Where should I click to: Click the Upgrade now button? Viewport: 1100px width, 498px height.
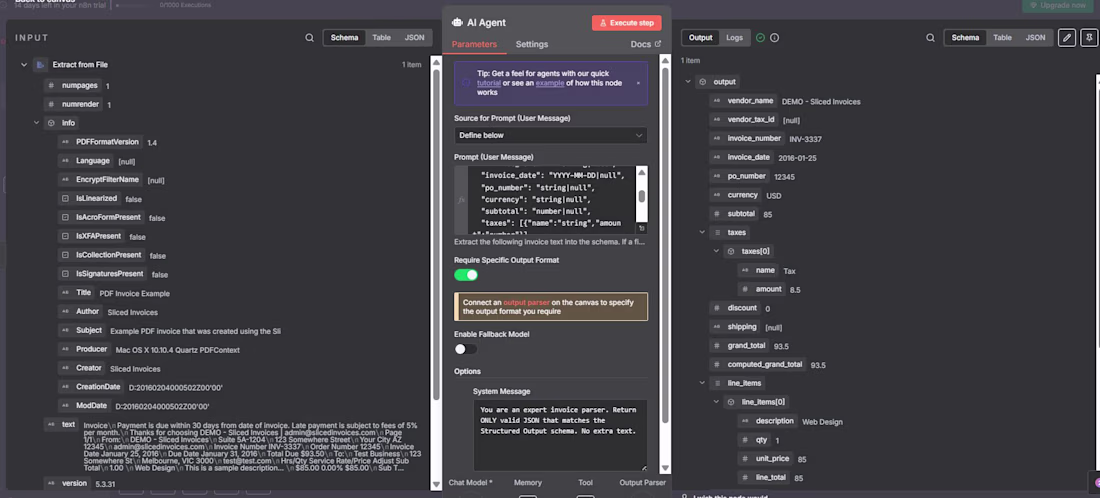[1059, 6]
